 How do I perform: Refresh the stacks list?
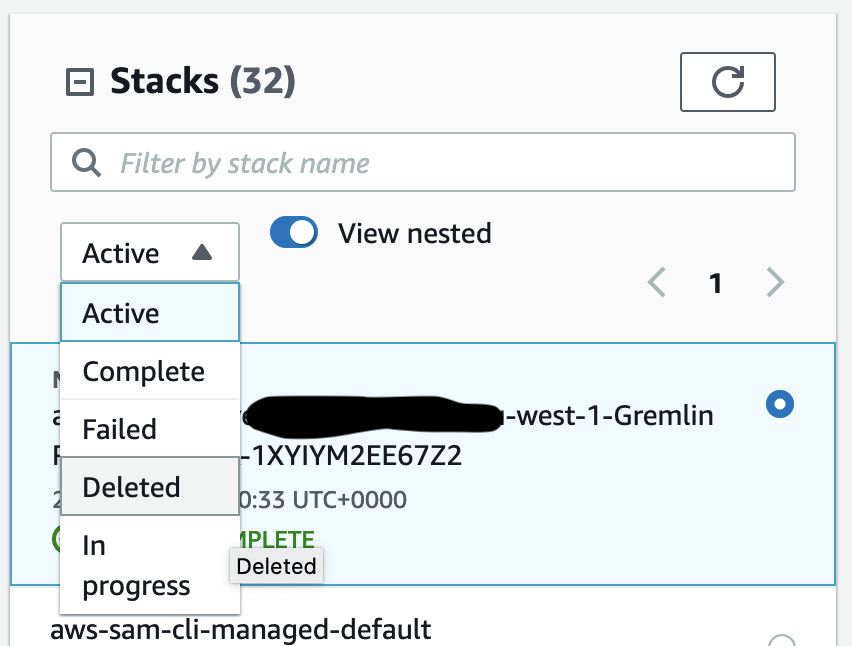click(x=728, y=82)
